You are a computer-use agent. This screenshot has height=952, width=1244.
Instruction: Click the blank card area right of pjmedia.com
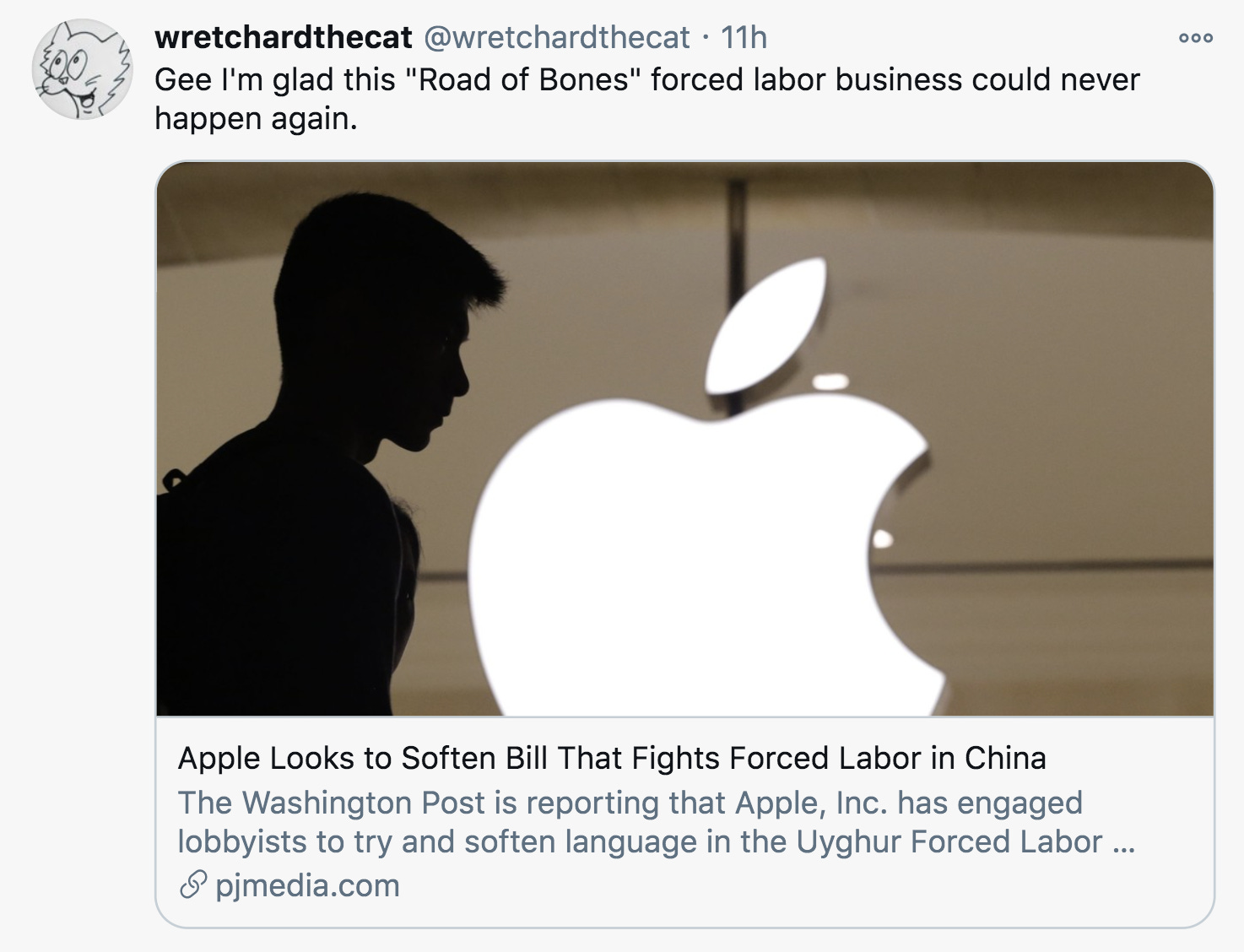[802, 886]
